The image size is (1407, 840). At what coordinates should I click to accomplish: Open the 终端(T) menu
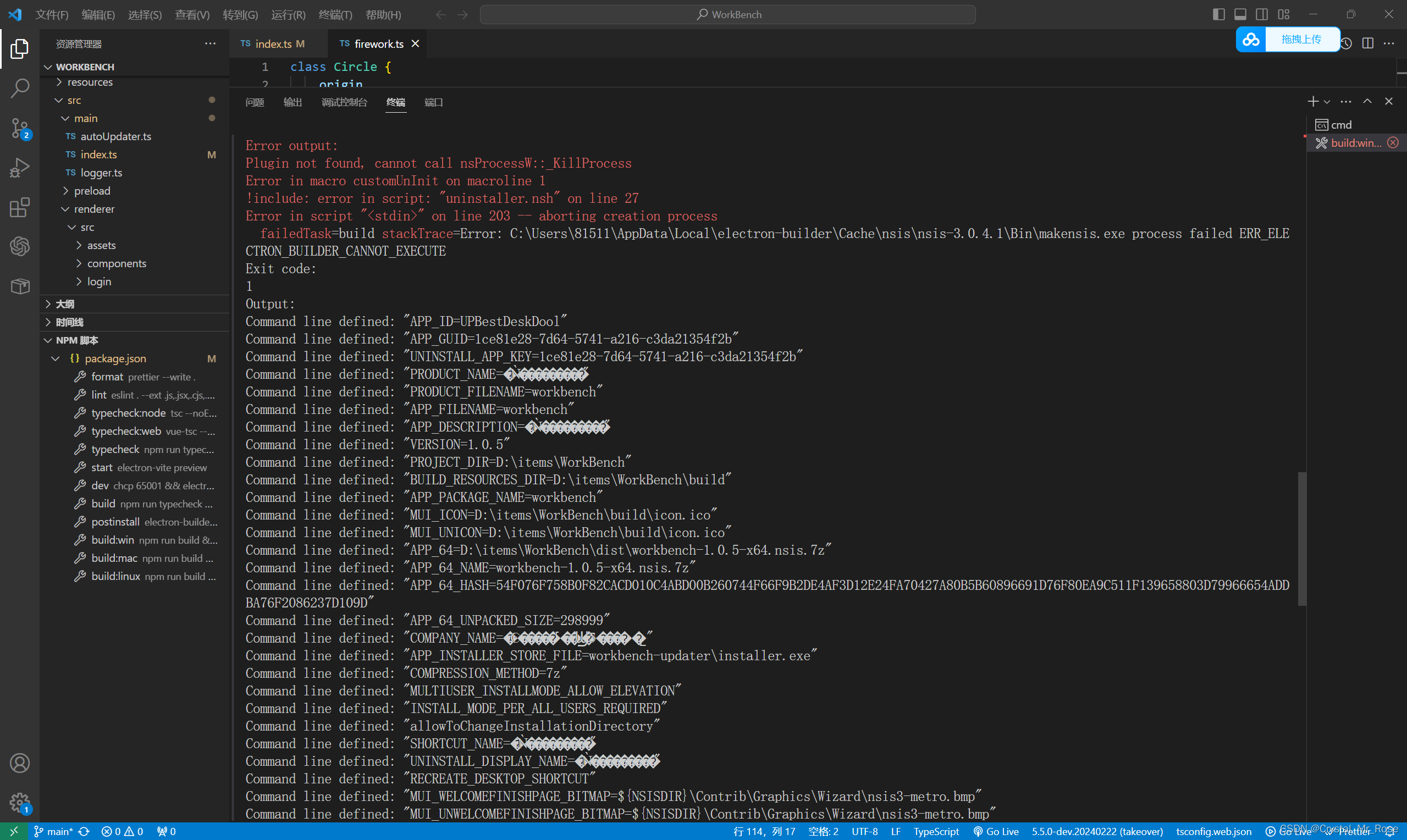click(x=335, y=14)
